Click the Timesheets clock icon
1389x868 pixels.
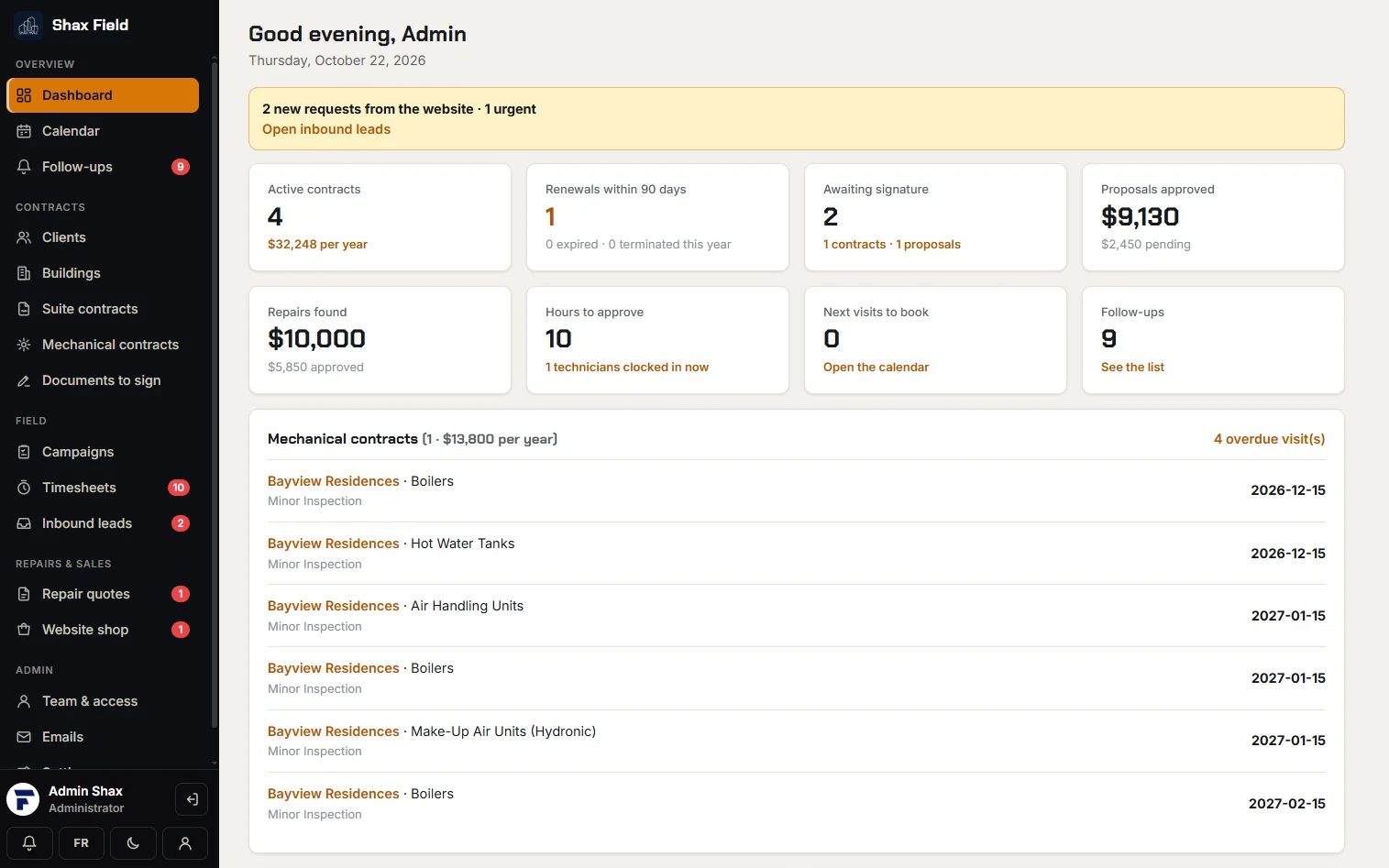pyautogui.click(x=24, y=488)
